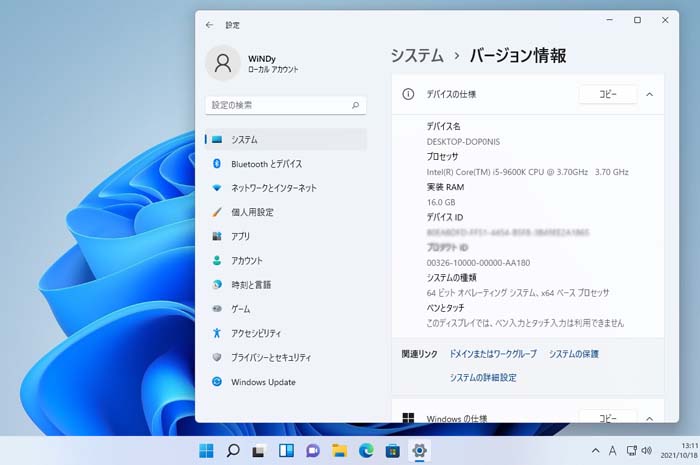Open ゲーム settings page
700x465 pixels.
pos(286,309)
